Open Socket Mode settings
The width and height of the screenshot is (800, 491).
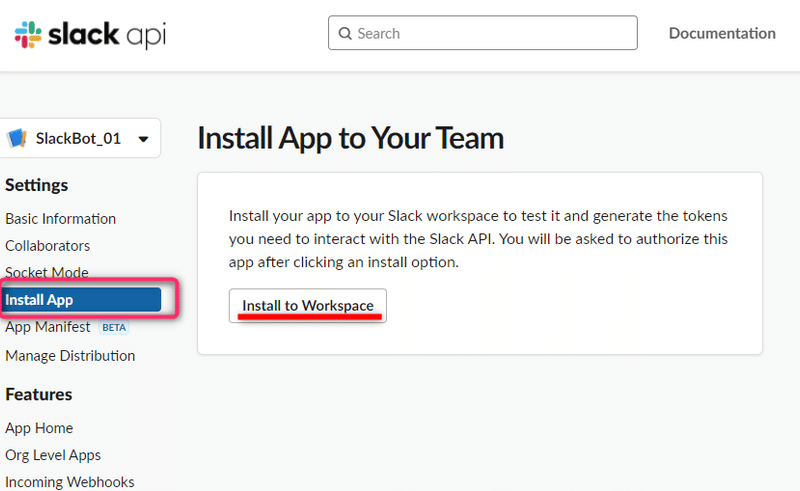click(47, 273)
